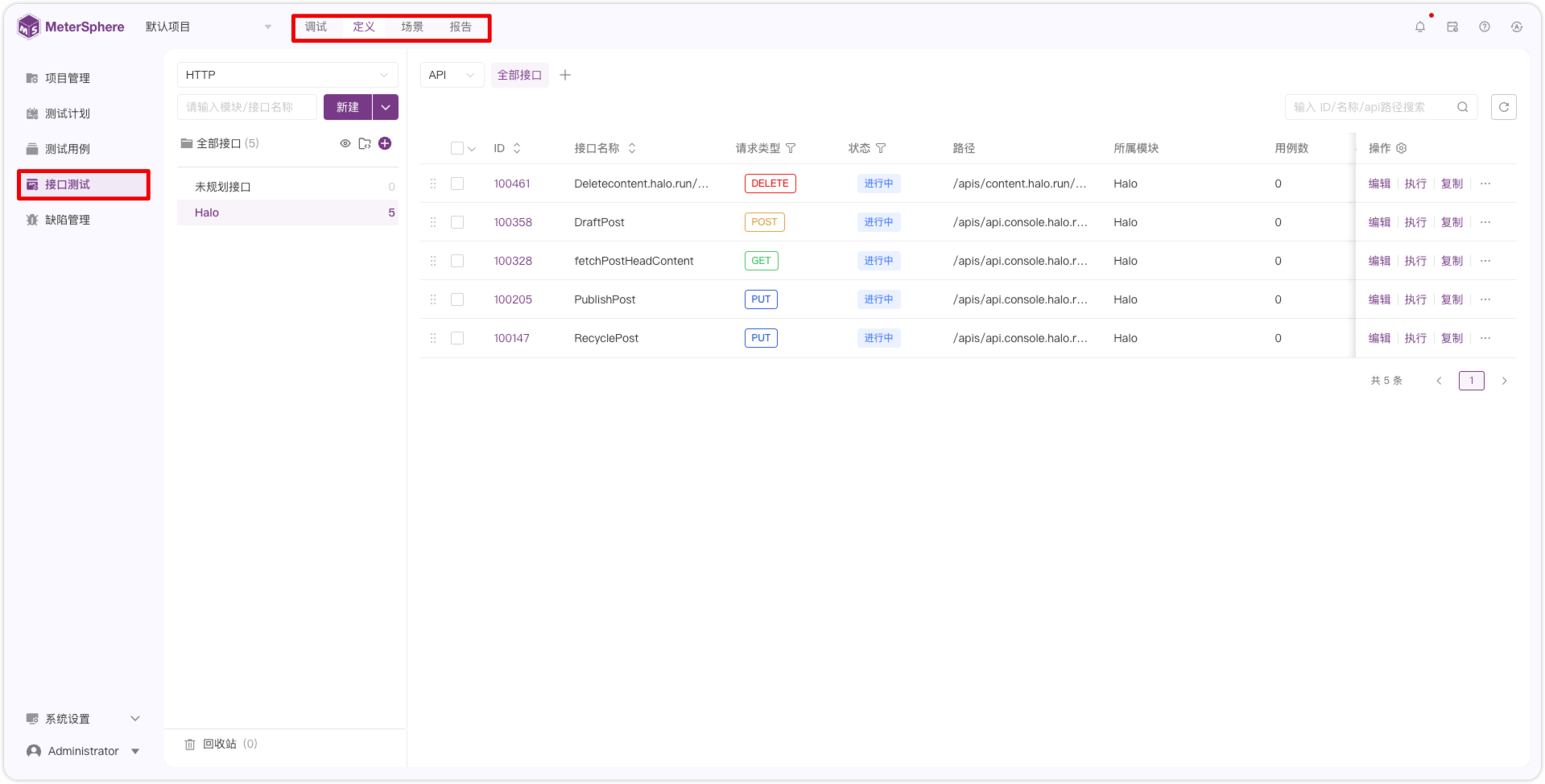Image resolution: width=1545 pixels, height=784 pixels.
Task: Open the 默认项目 project dropdown
Action: 209,27
